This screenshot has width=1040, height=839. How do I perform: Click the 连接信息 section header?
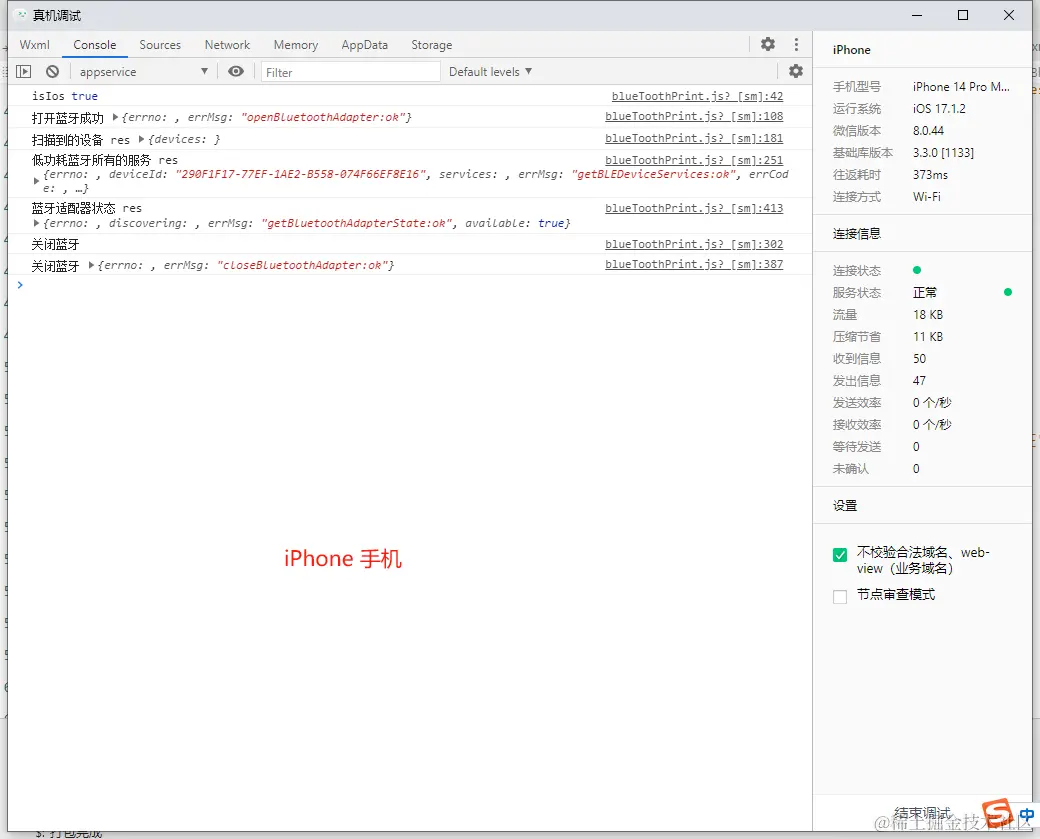tap(857, 233)
